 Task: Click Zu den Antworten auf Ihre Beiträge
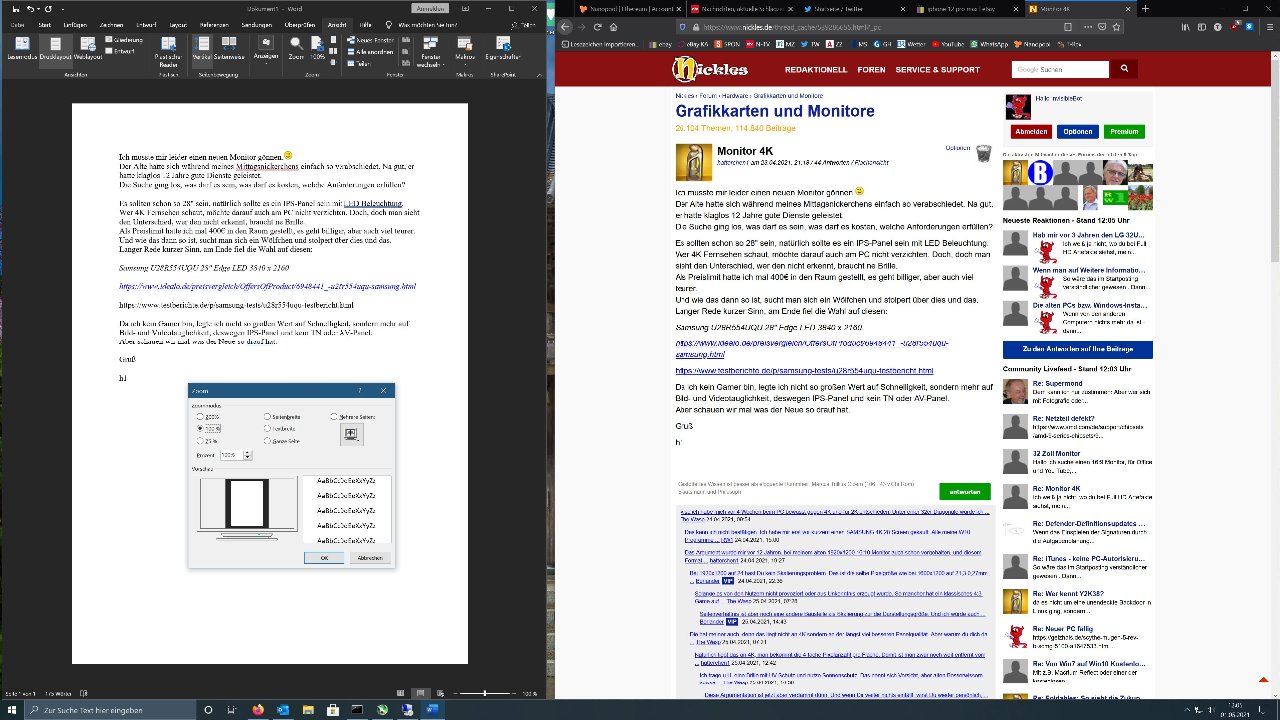pyautogui.click(x=1077, y=349)
